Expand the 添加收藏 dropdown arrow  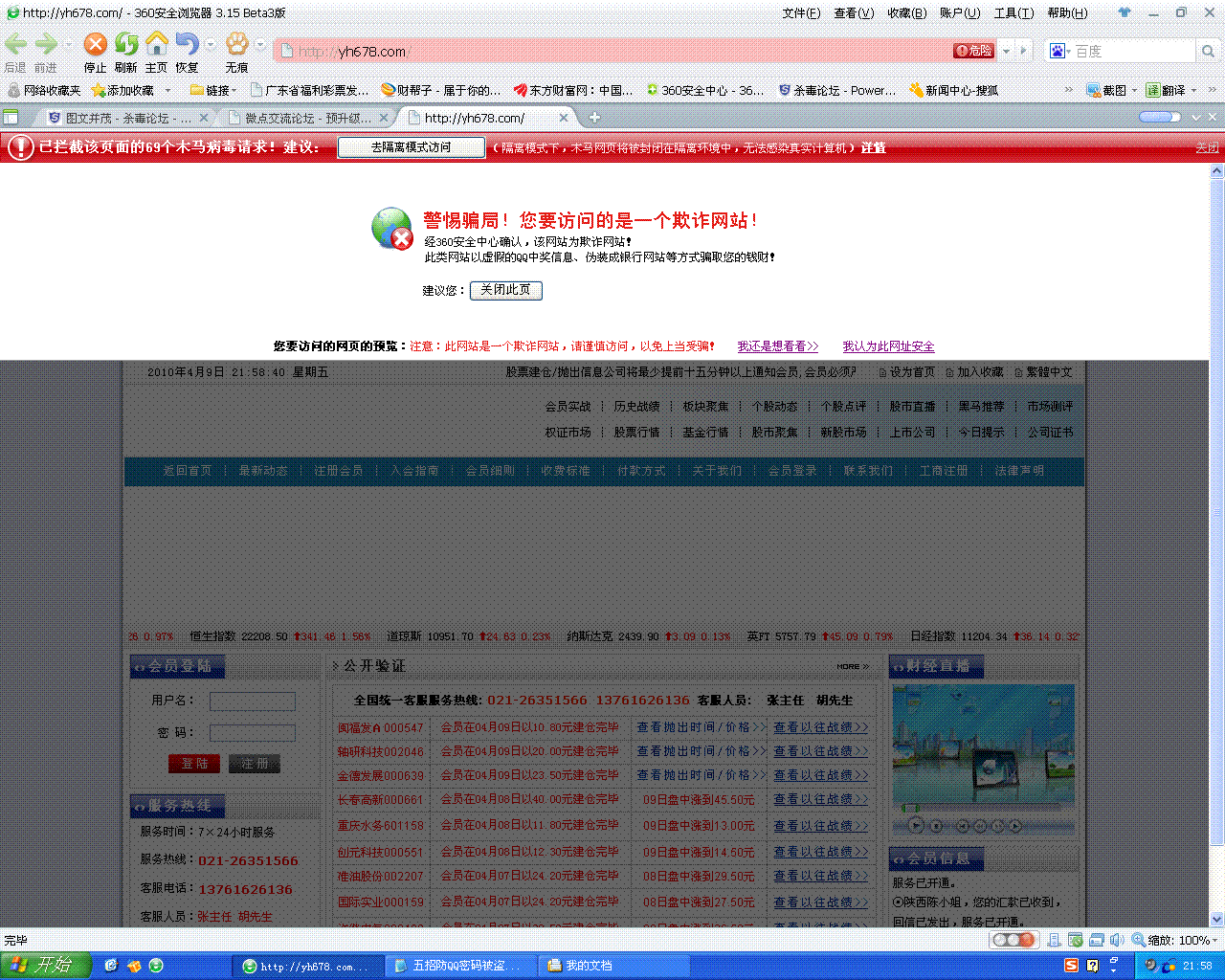click(x=168, y=90)
